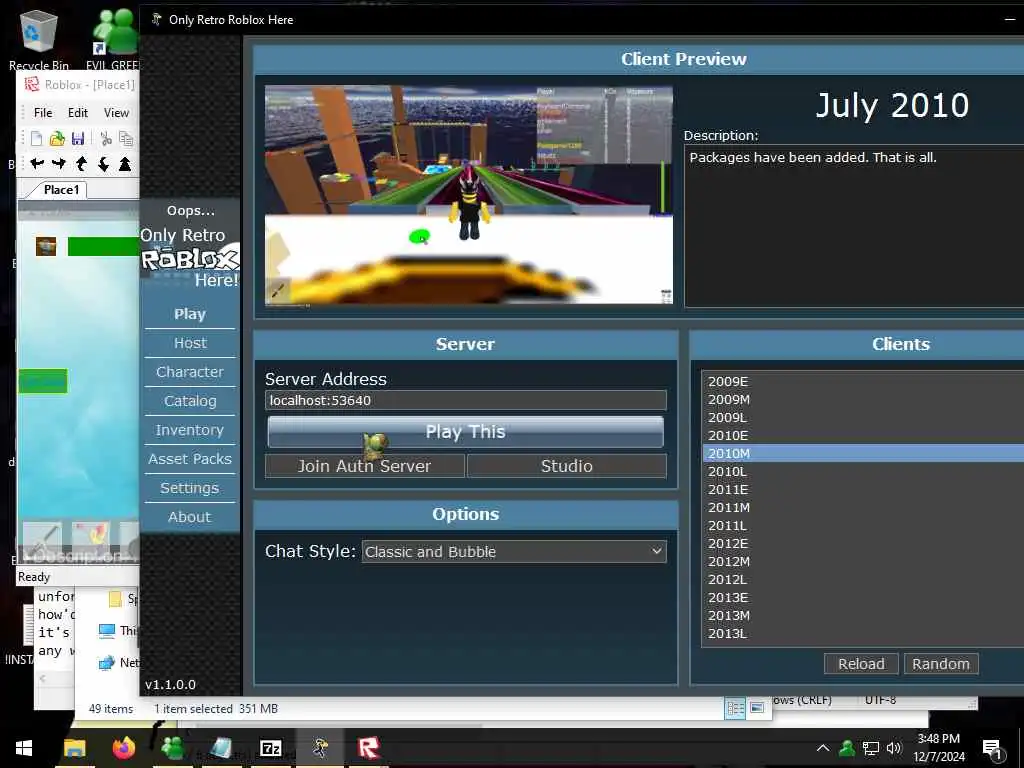Select the 2011M client
The image size is (1024, 768).
click(863, 507)
